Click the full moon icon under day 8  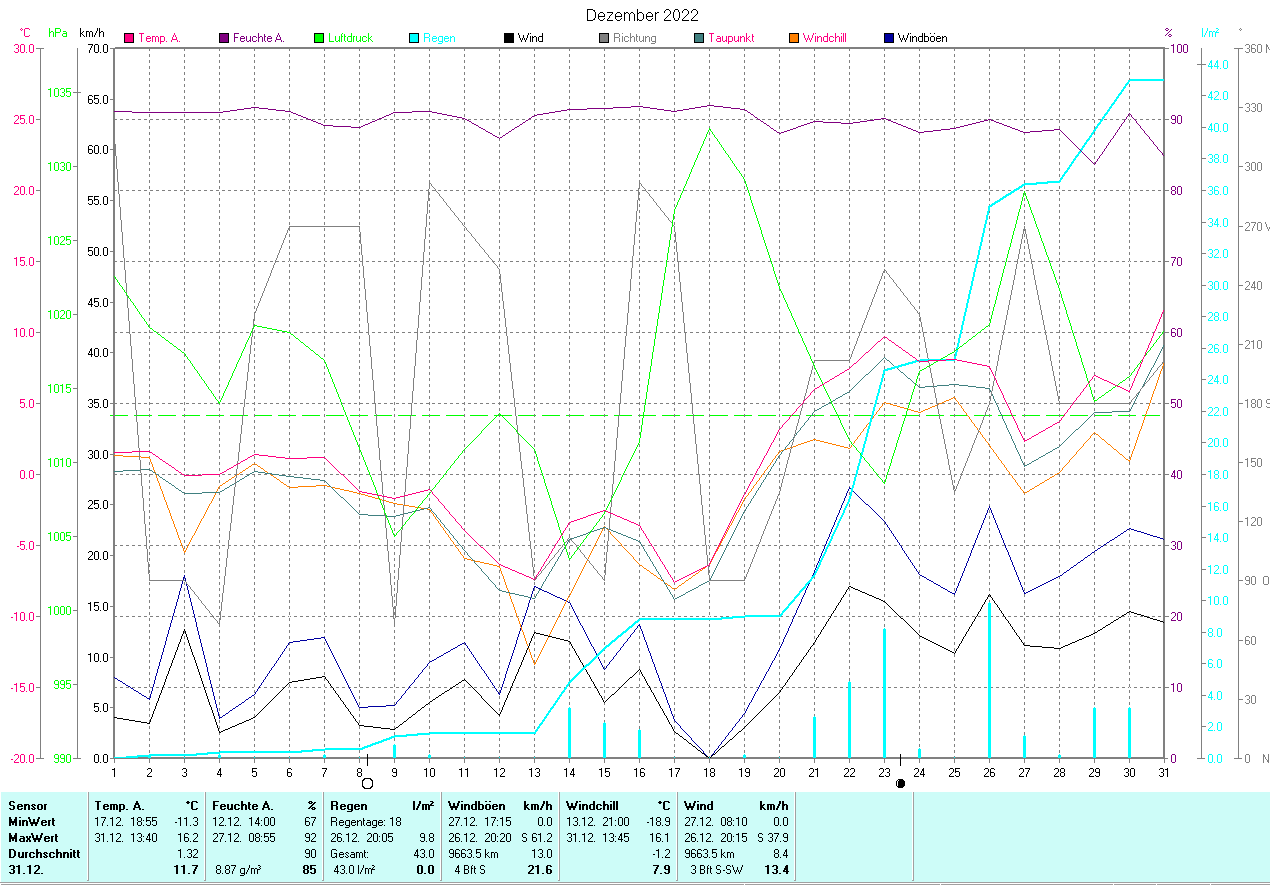pos(367,783)
